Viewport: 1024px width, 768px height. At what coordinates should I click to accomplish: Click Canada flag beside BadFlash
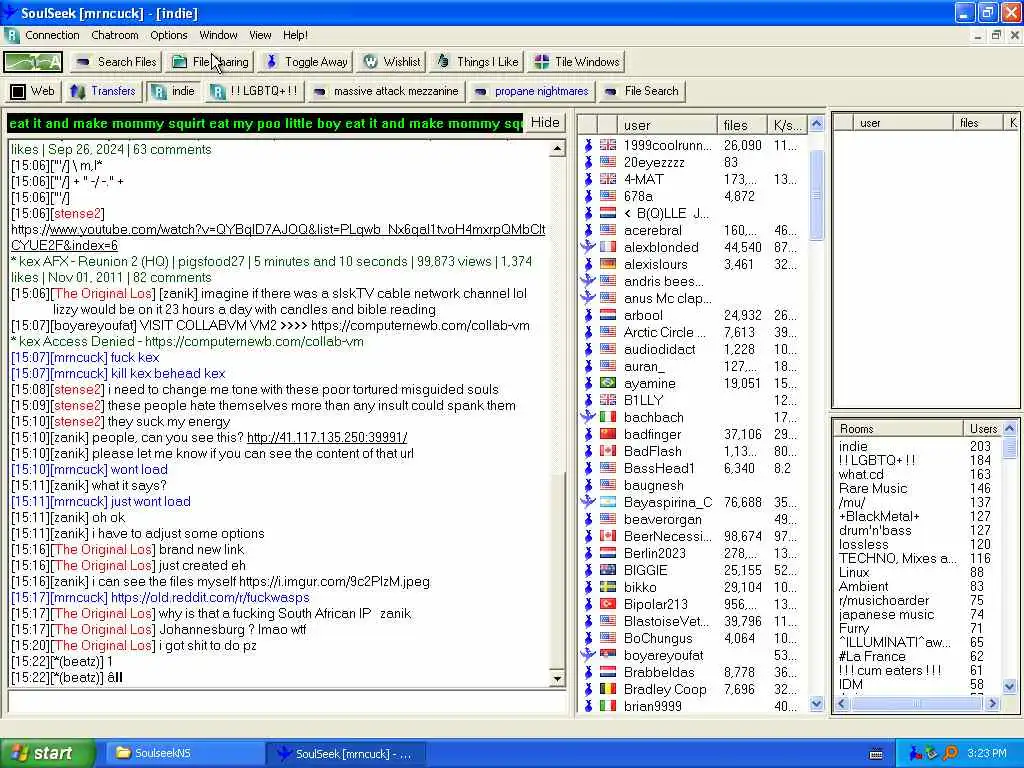pyautogui.click(x=608, y=451)
